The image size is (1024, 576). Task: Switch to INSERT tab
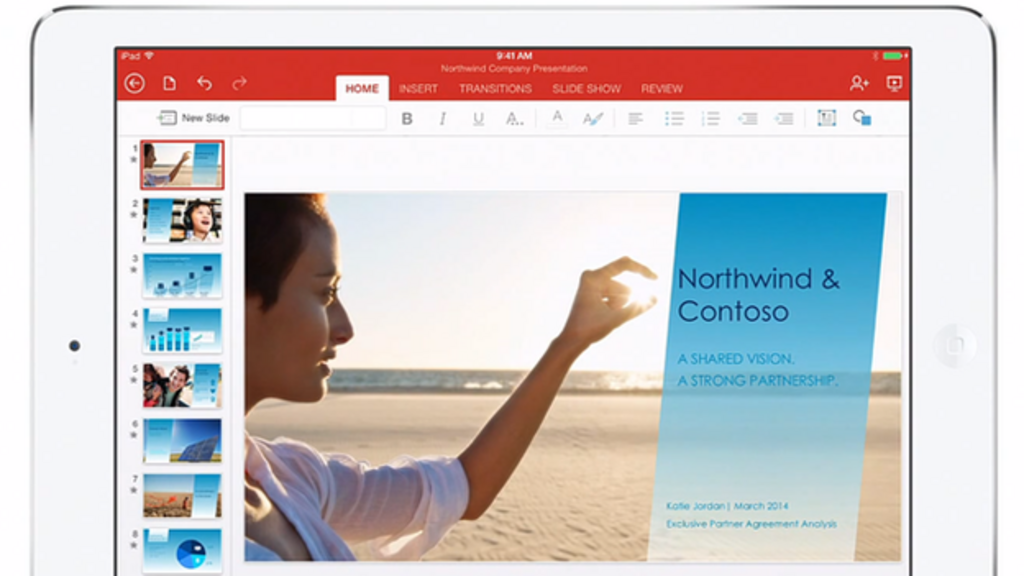[x=418, y=88]
